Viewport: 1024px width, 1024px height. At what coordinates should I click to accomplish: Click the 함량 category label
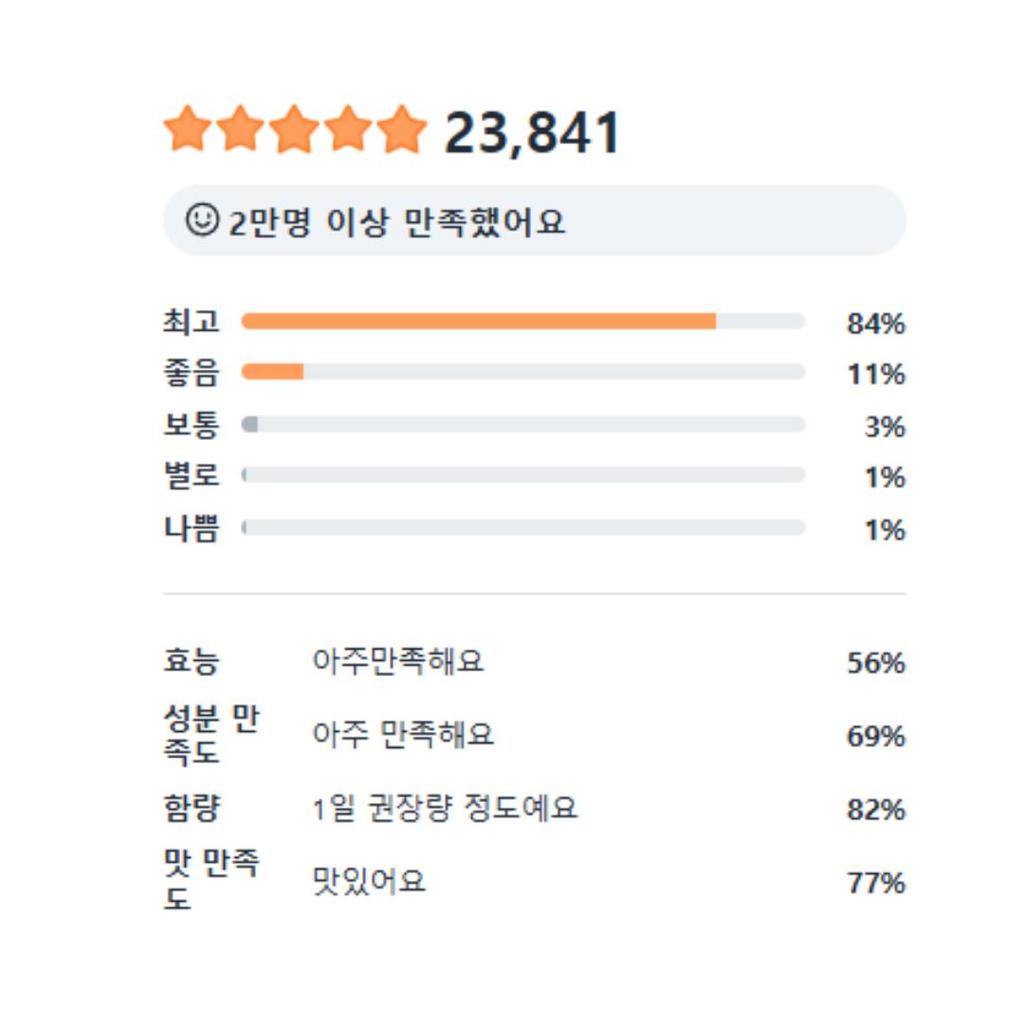190,808
